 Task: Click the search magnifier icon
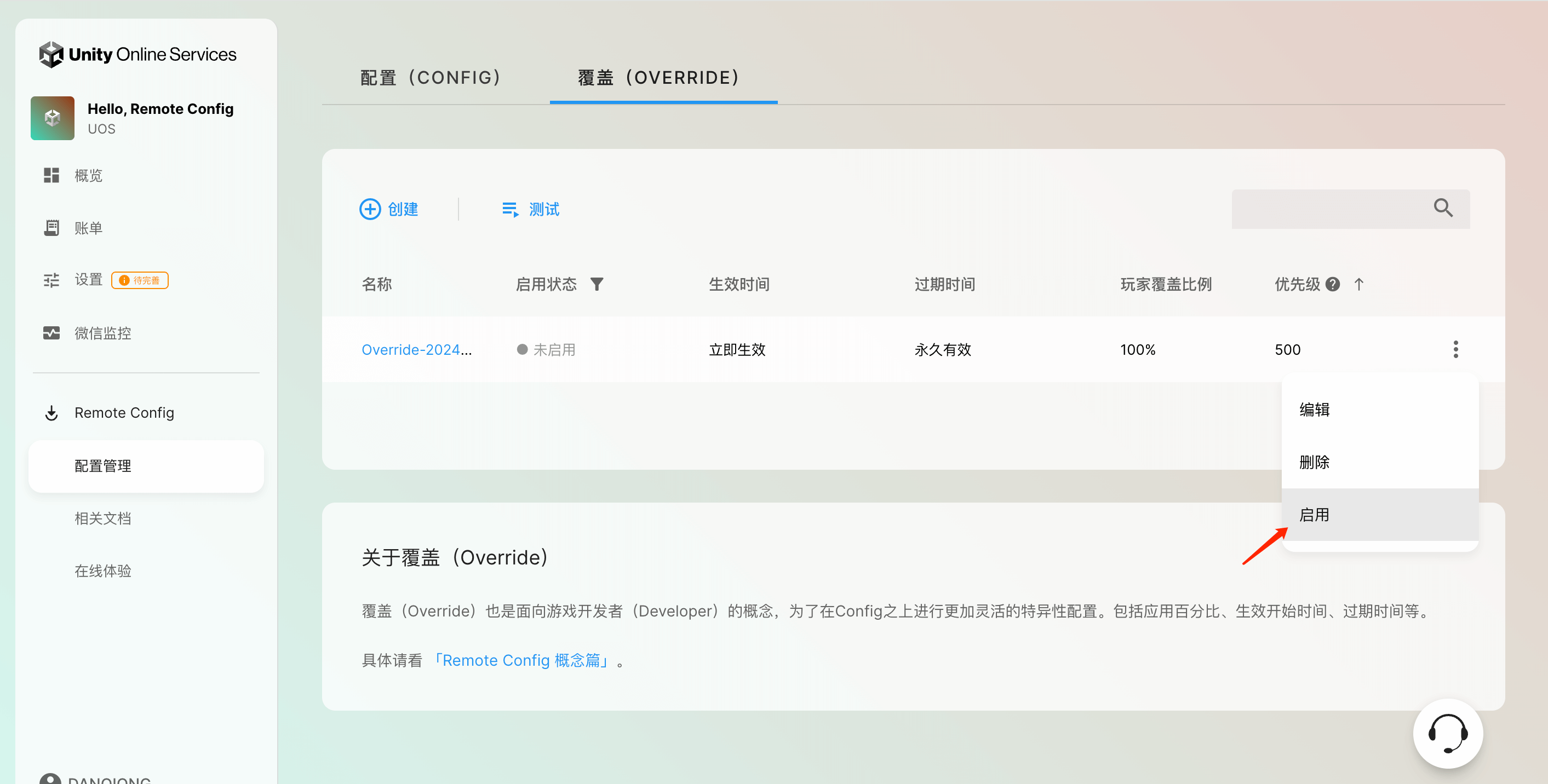[1443, 209]
